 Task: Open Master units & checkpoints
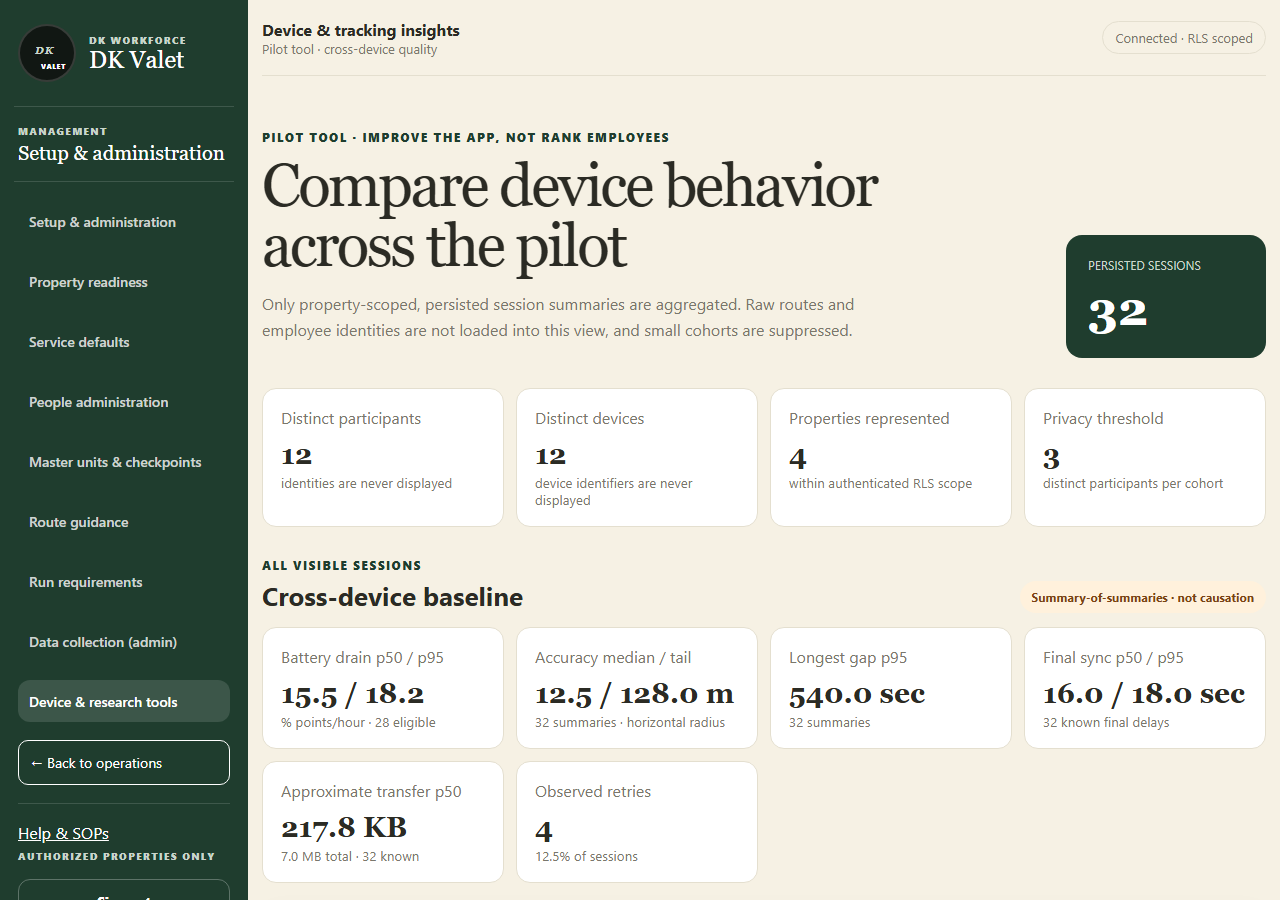[x=124, y=462]
